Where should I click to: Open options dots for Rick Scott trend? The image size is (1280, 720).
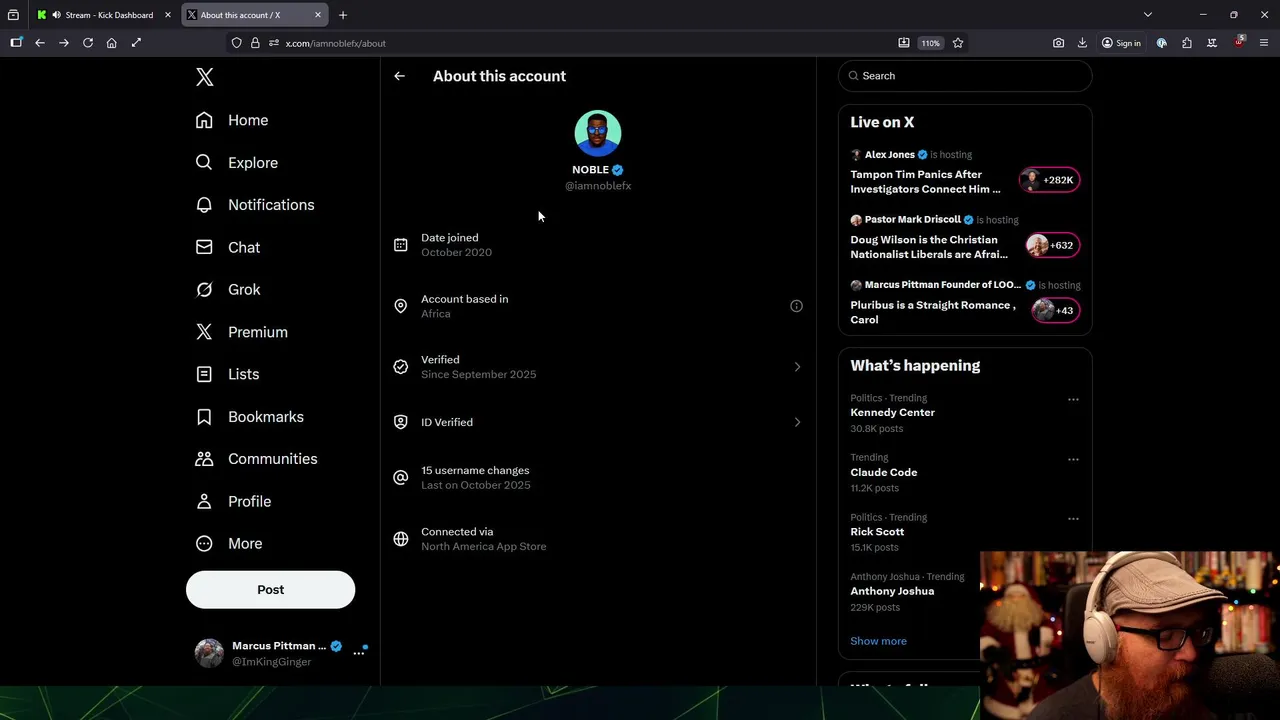(1073, 519)
